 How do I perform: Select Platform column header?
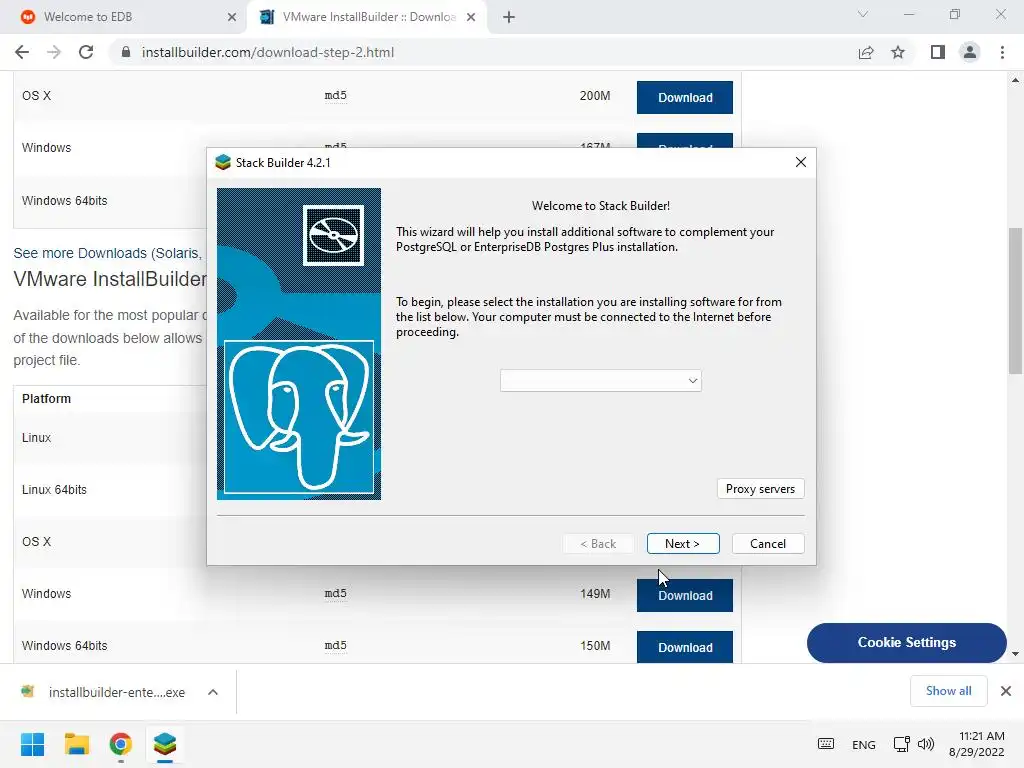46,398
